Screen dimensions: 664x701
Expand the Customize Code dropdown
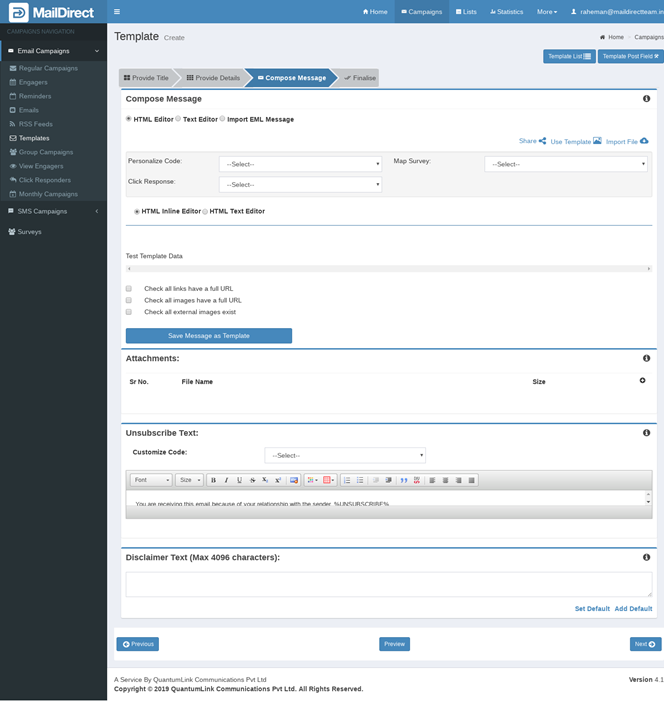[x=345, y=455]
